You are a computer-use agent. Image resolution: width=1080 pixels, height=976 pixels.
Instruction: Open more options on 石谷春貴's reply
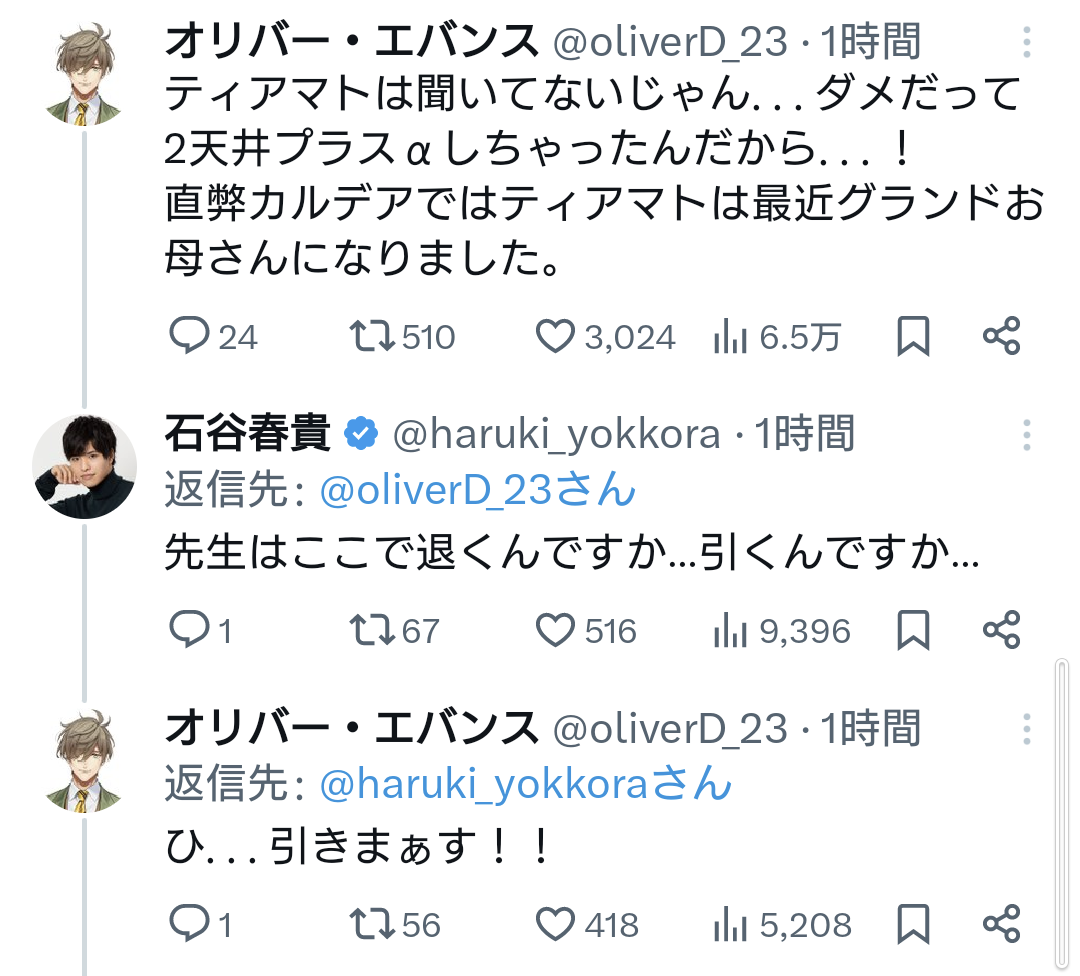(x=1027, y=434)
